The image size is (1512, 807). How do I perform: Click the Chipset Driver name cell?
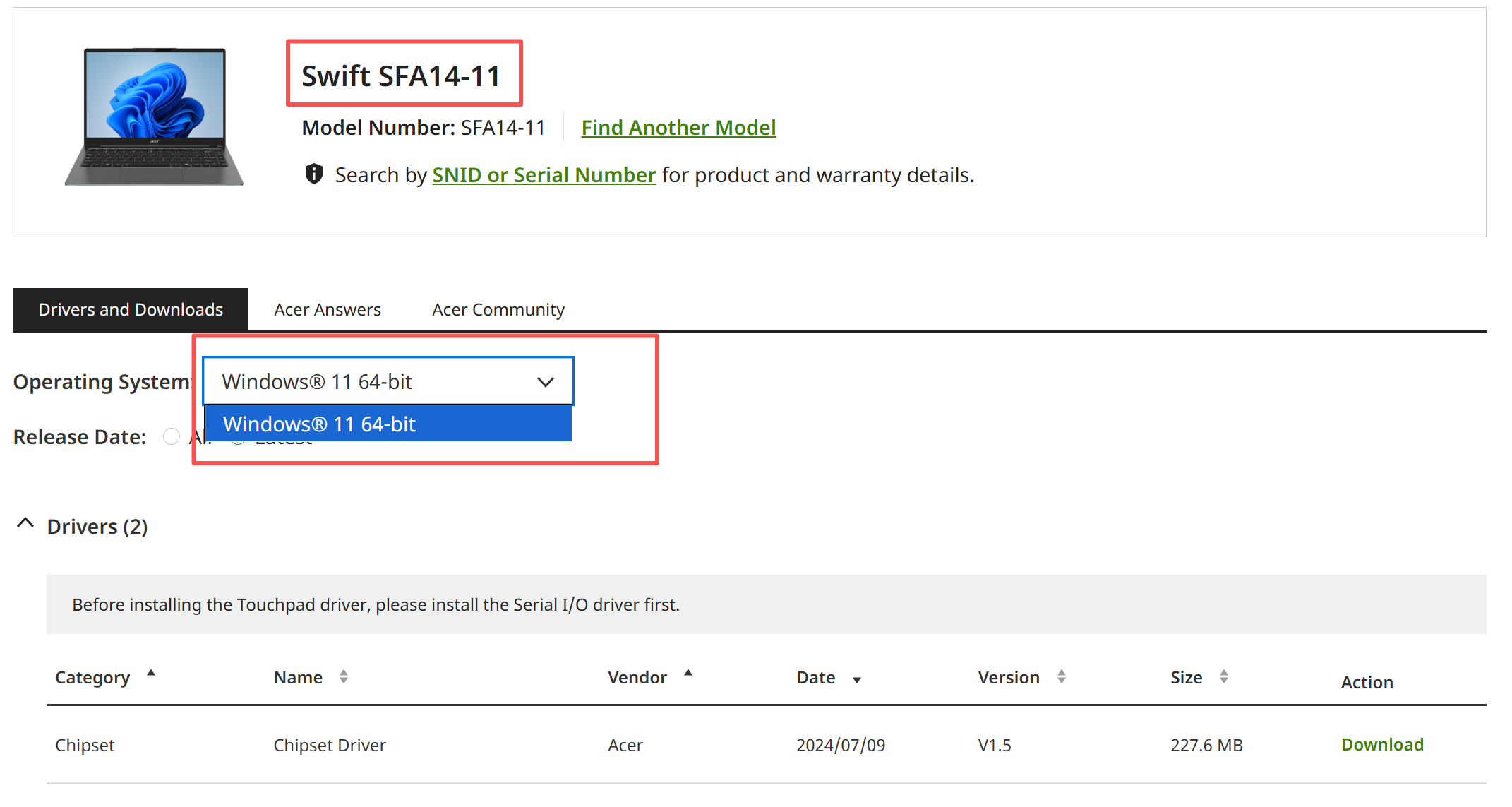tap(330, 745)
